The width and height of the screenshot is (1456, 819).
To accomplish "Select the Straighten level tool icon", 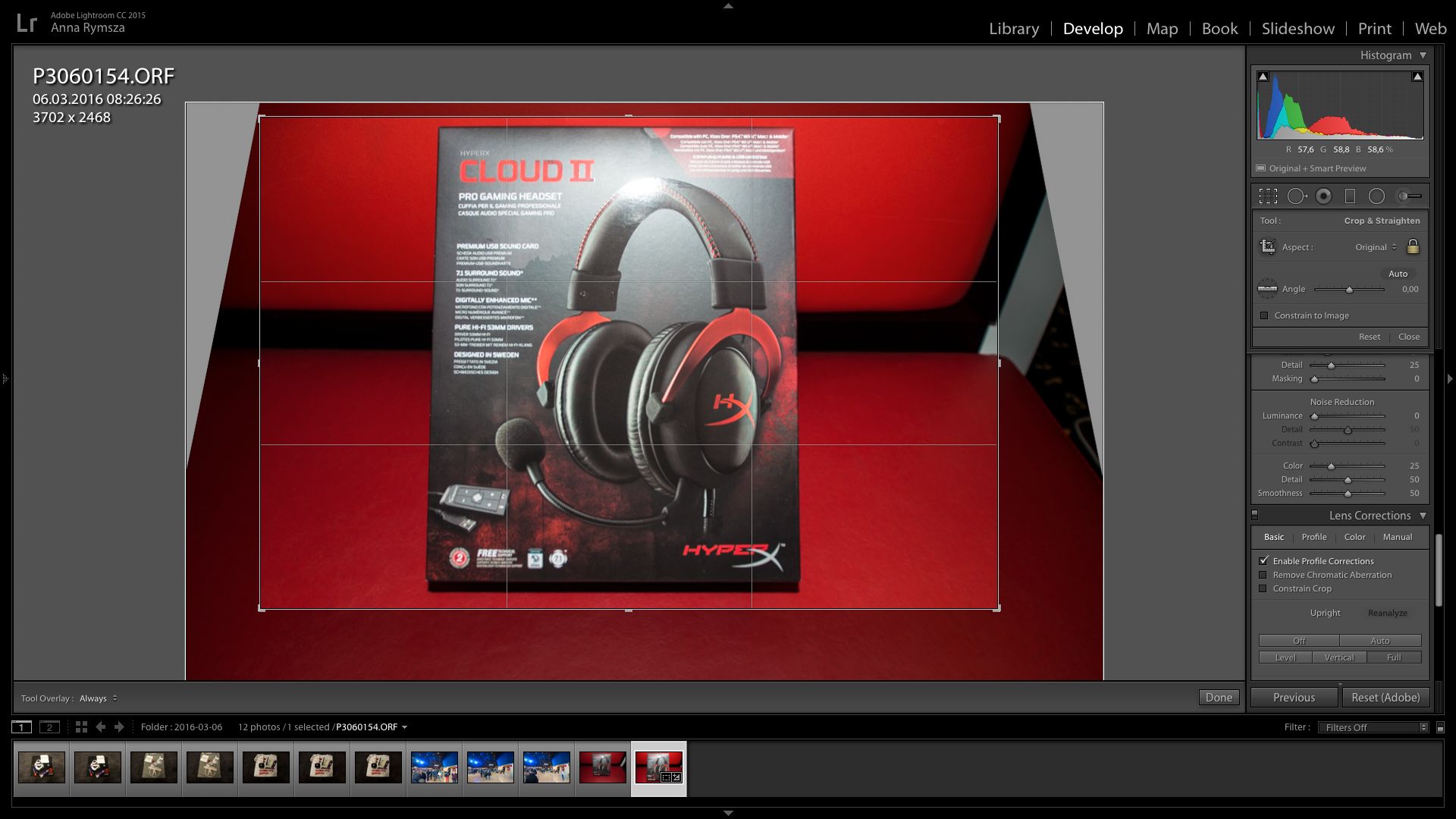I will [x=1267, y=289].
